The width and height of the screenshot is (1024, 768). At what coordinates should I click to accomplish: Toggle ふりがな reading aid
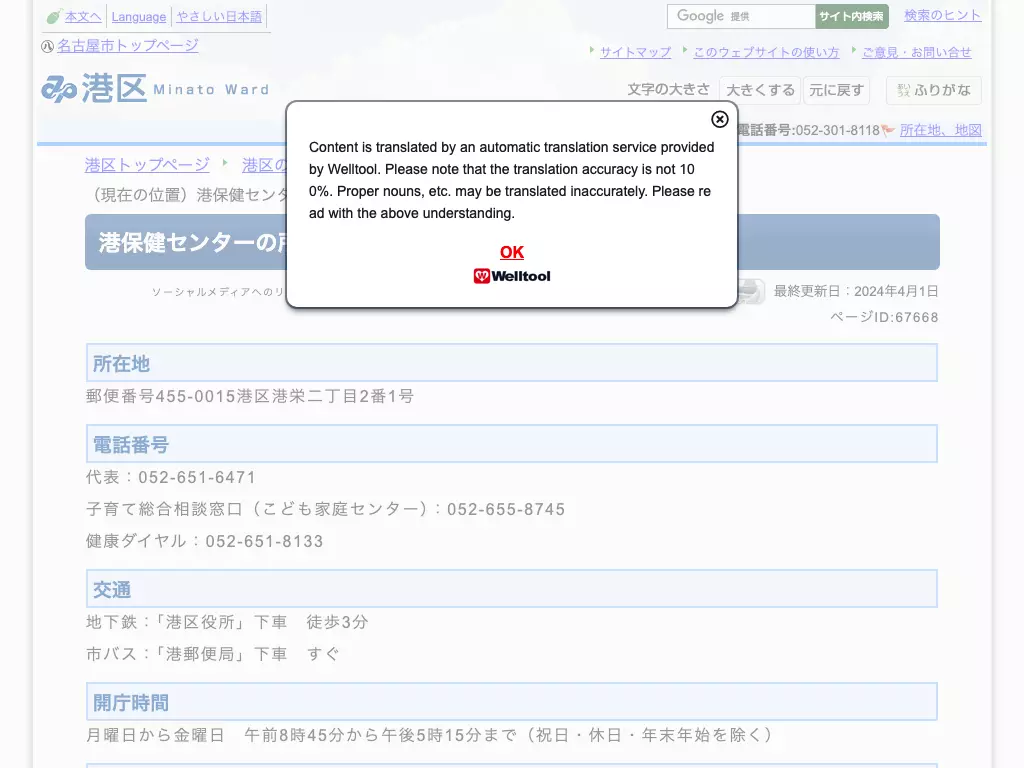click(x=934, y=90)
